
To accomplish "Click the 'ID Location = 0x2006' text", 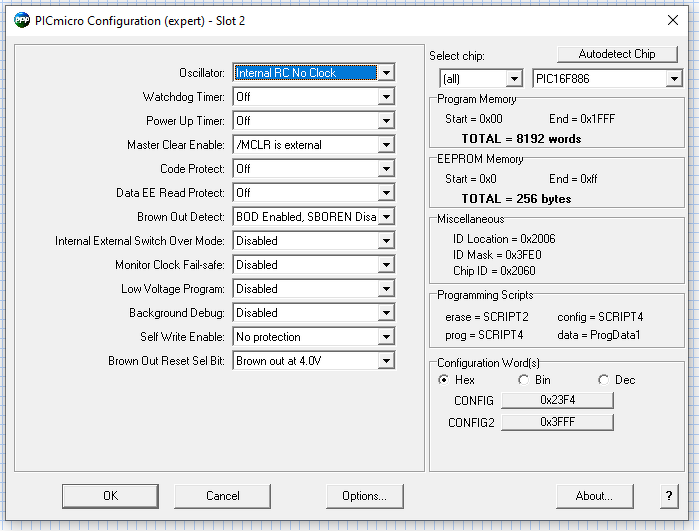I will [x=504, y=239].
